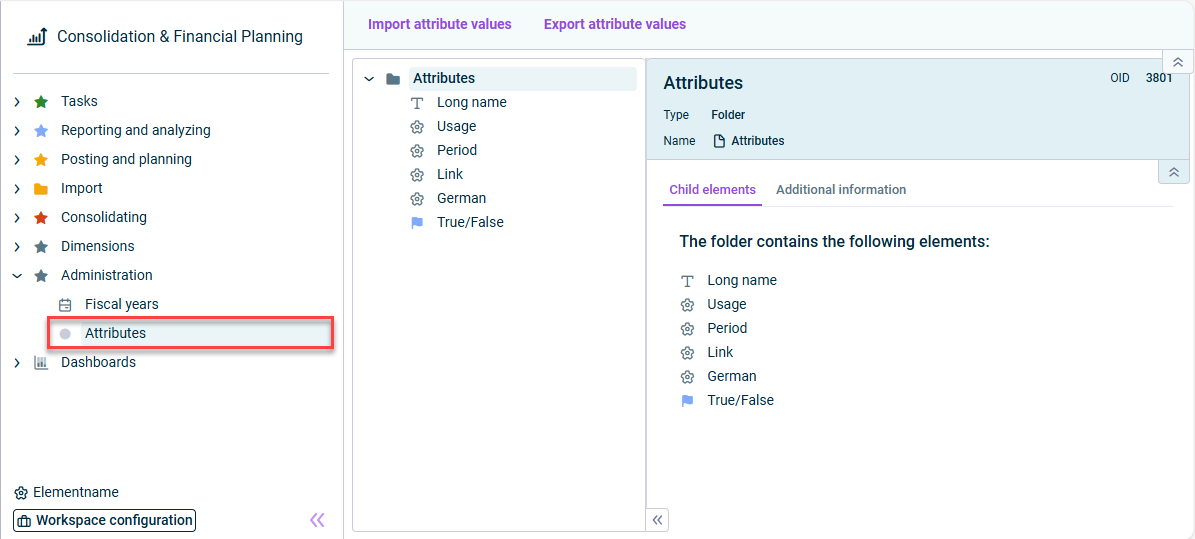Click the red star icon beside Consolidating
The height and width of the screenshot is (539, 1195).
click(x=41, y=218)
